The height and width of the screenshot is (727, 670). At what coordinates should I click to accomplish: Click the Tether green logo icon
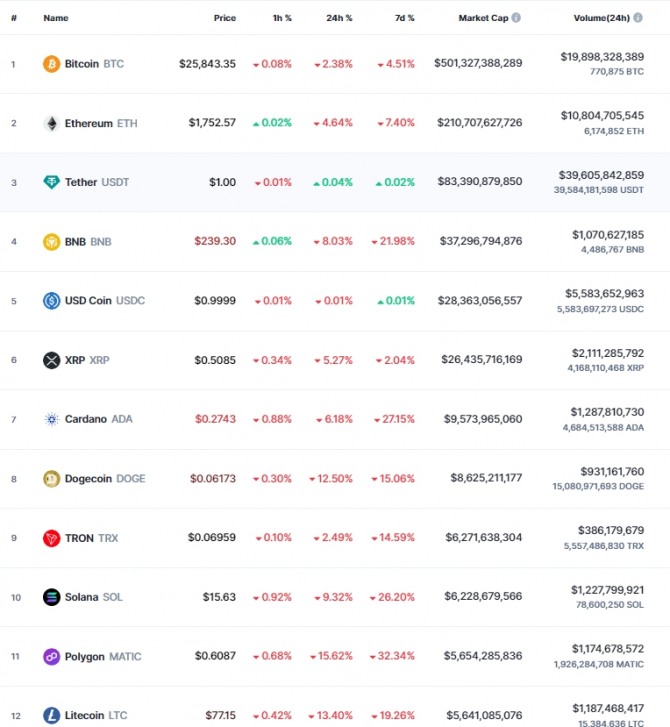click(x=51, y=182)
